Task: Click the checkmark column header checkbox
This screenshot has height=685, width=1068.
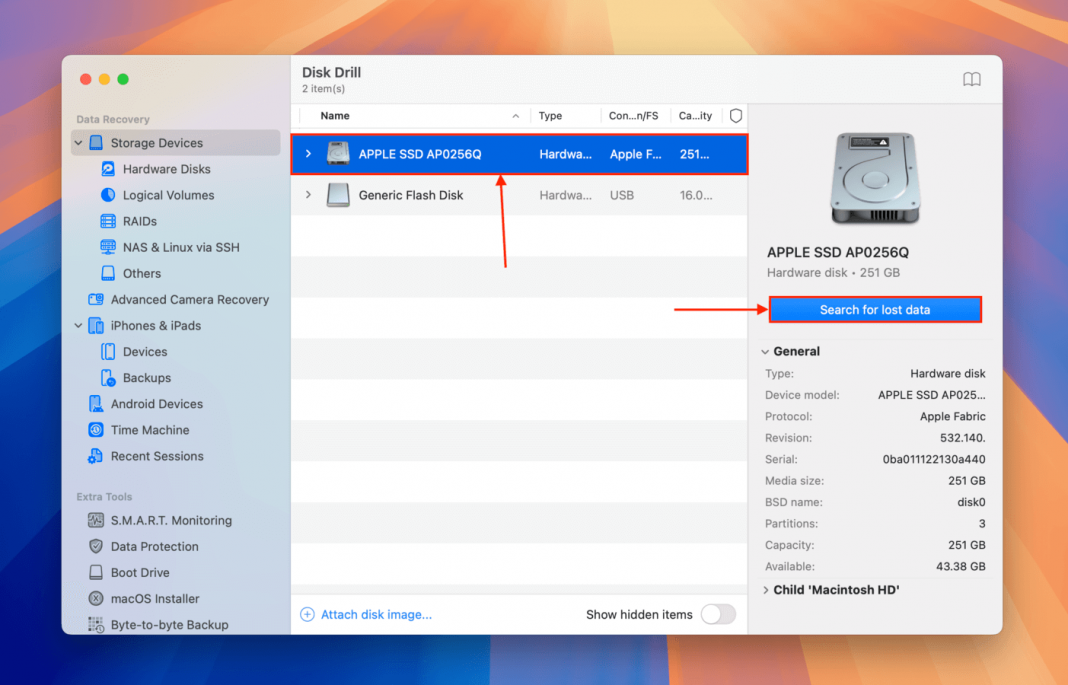Action: coord(736,115)
